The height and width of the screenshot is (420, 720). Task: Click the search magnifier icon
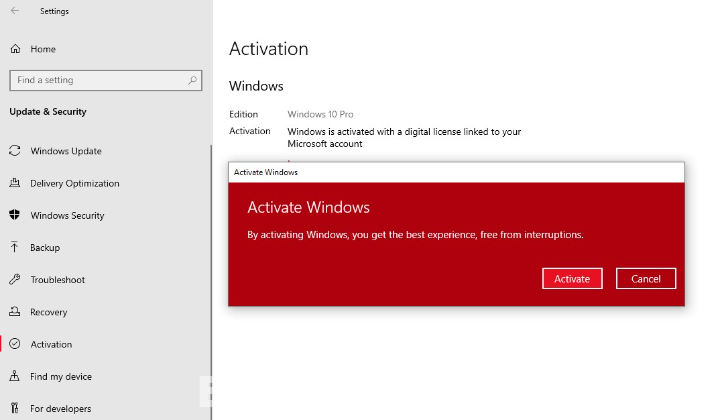[192, 80]
